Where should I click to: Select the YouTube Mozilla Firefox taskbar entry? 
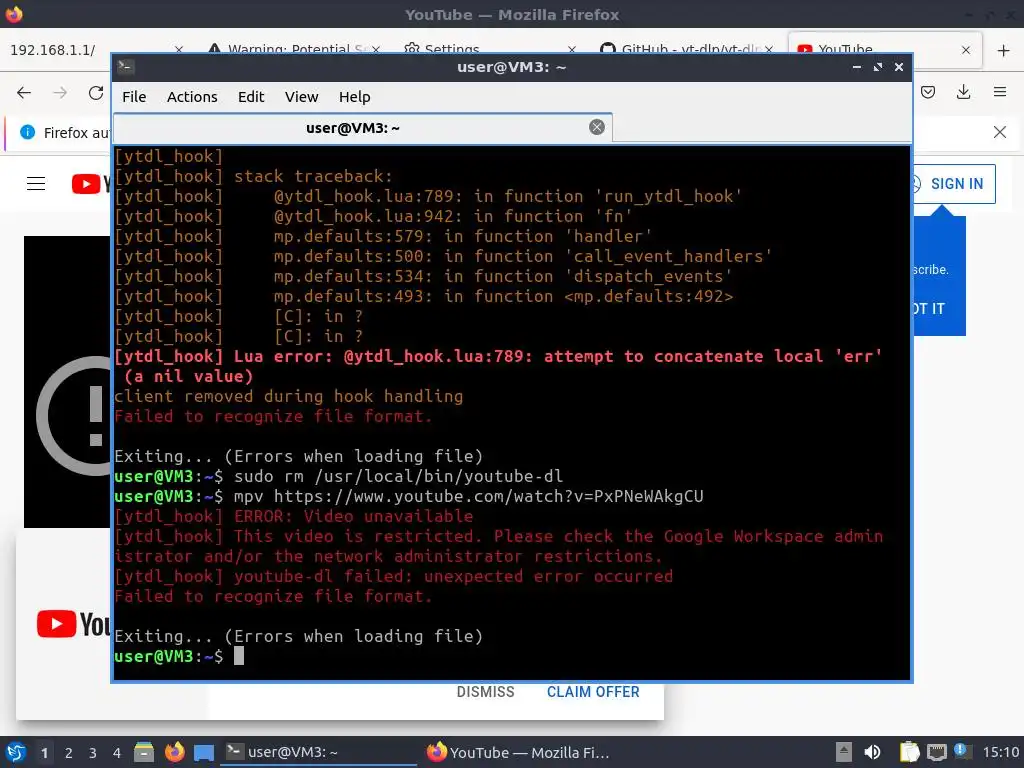(x=519, y=752)
